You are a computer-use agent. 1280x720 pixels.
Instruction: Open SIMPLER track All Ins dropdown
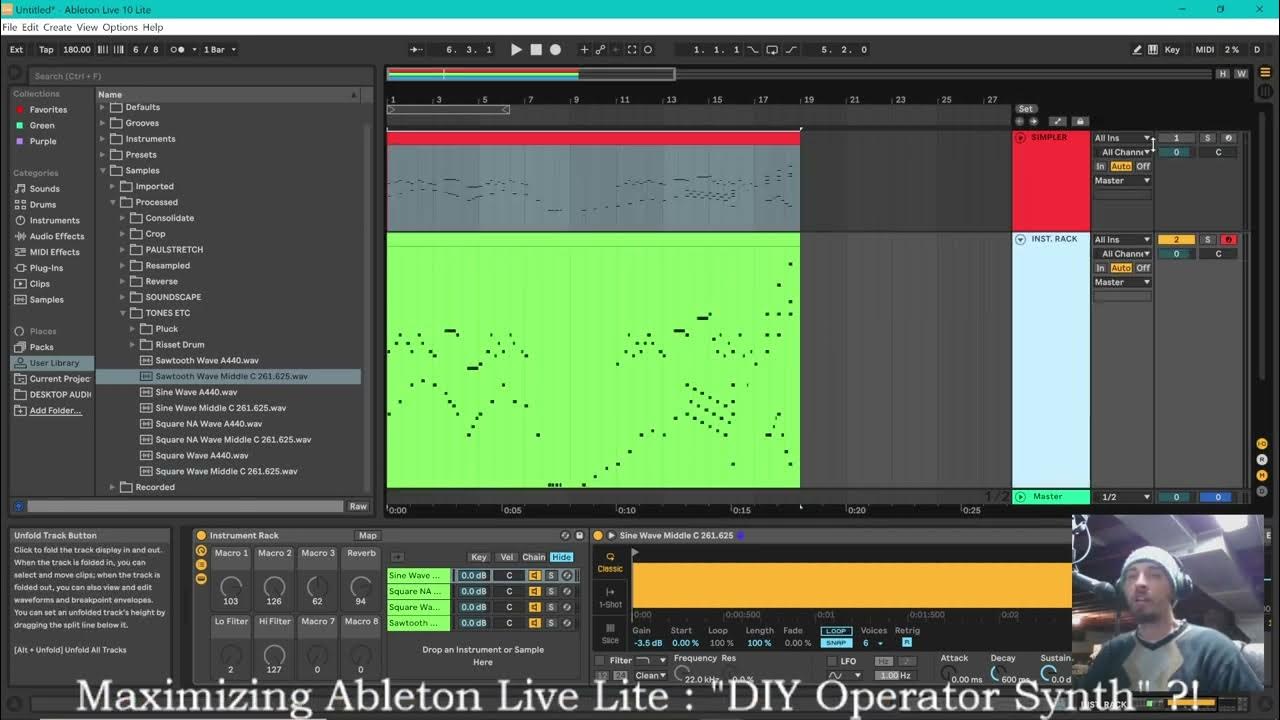click(1122, 138)
